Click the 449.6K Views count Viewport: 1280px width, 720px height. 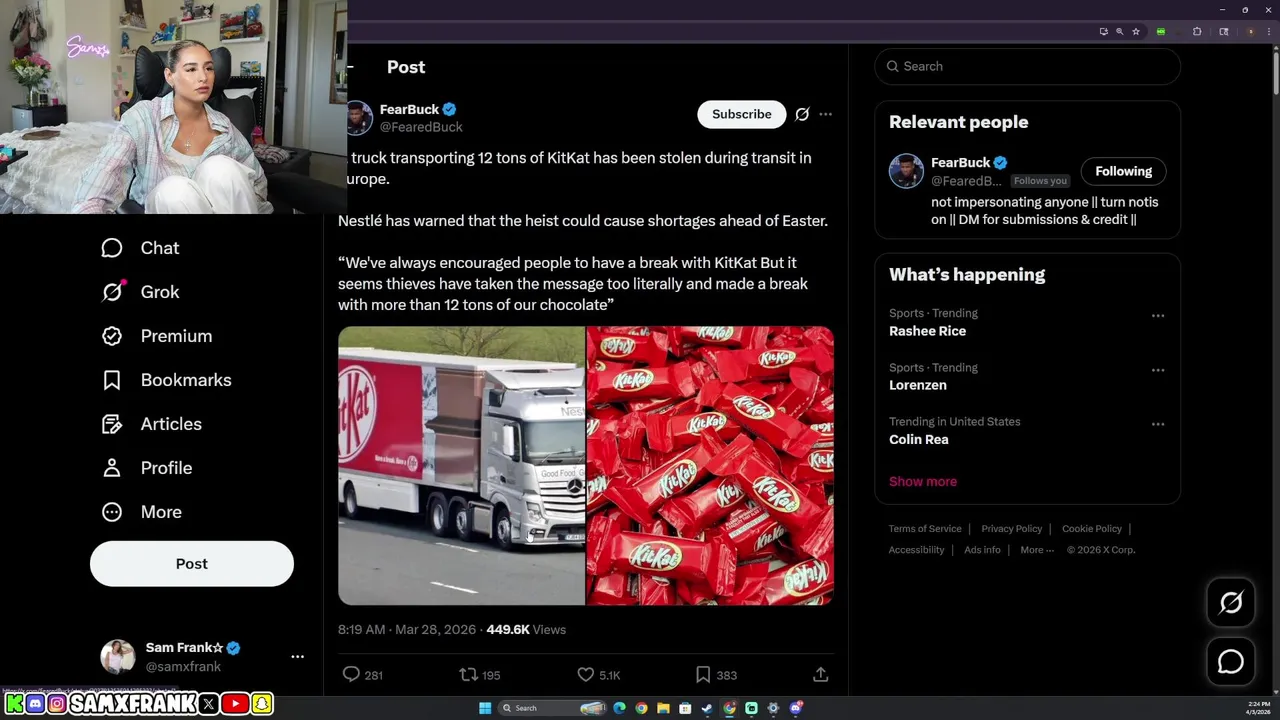(x=526, y=629)
